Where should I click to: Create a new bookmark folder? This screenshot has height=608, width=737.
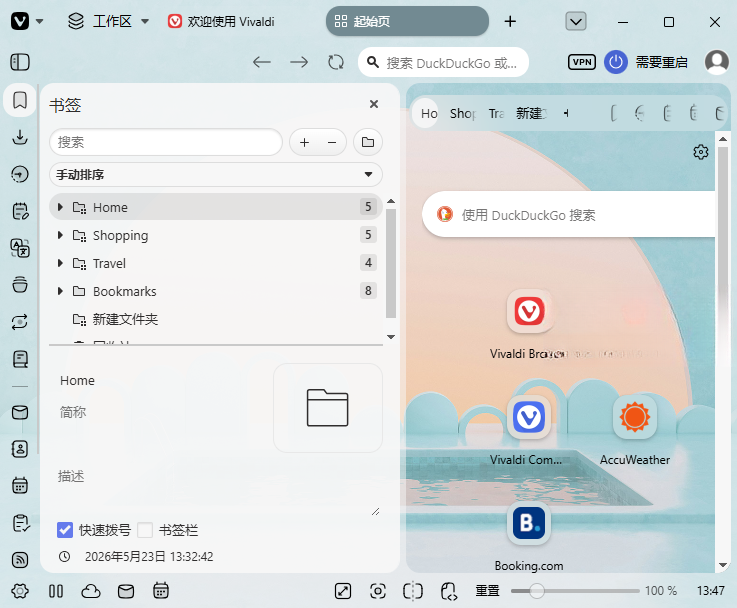coord(368,142)
